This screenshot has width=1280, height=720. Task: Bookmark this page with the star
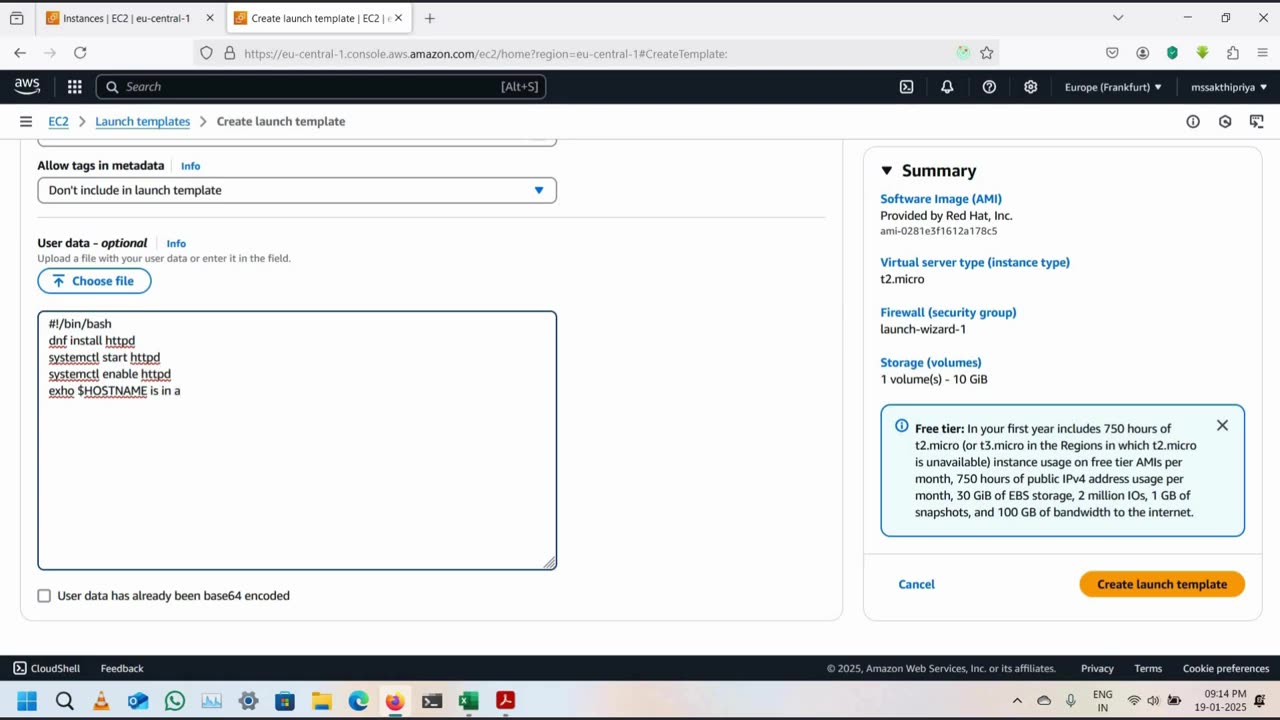(987, 53)
